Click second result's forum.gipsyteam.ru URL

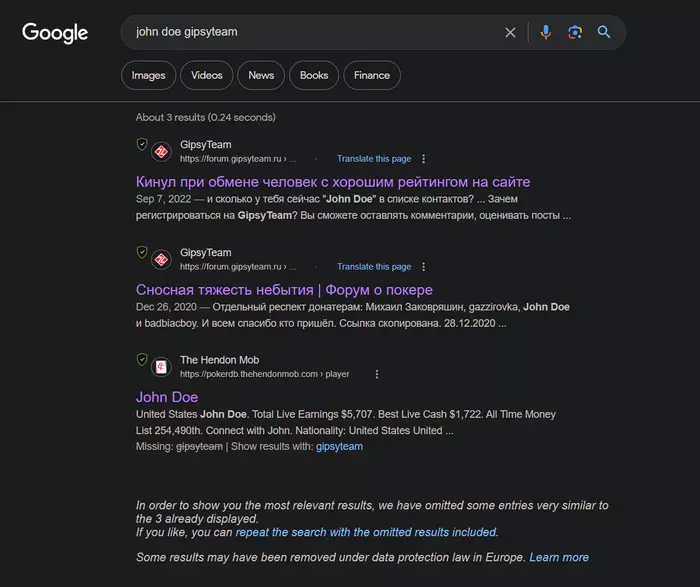(238, 266)
